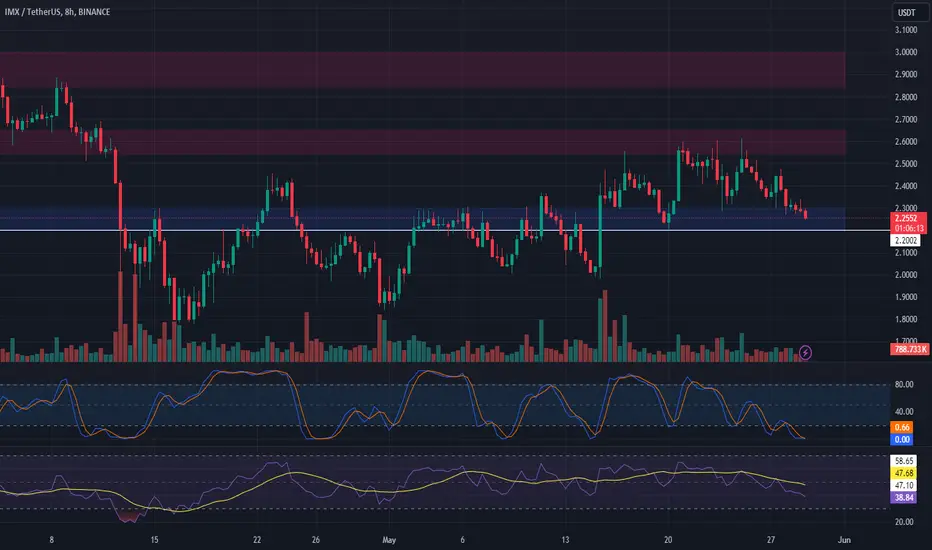Click the date label 26 on time axis

click(316, 540)
